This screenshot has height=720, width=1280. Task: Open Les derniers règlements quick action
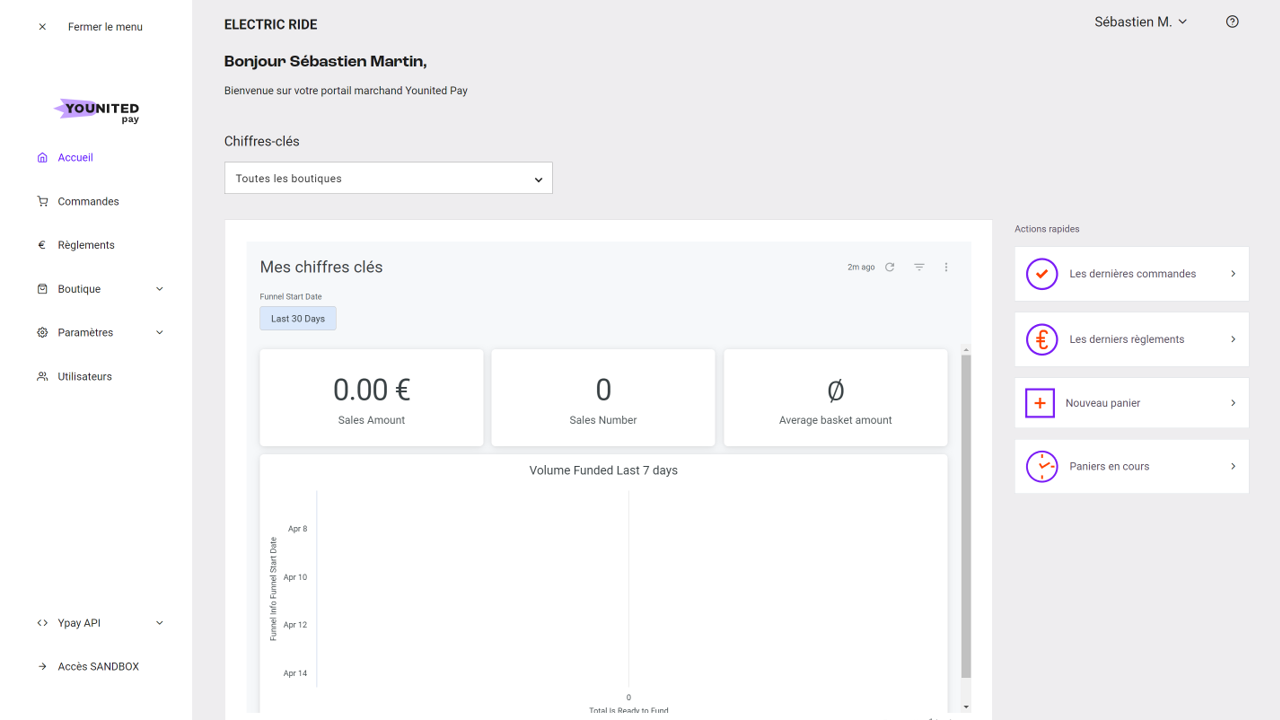(x=1132, y=339)
